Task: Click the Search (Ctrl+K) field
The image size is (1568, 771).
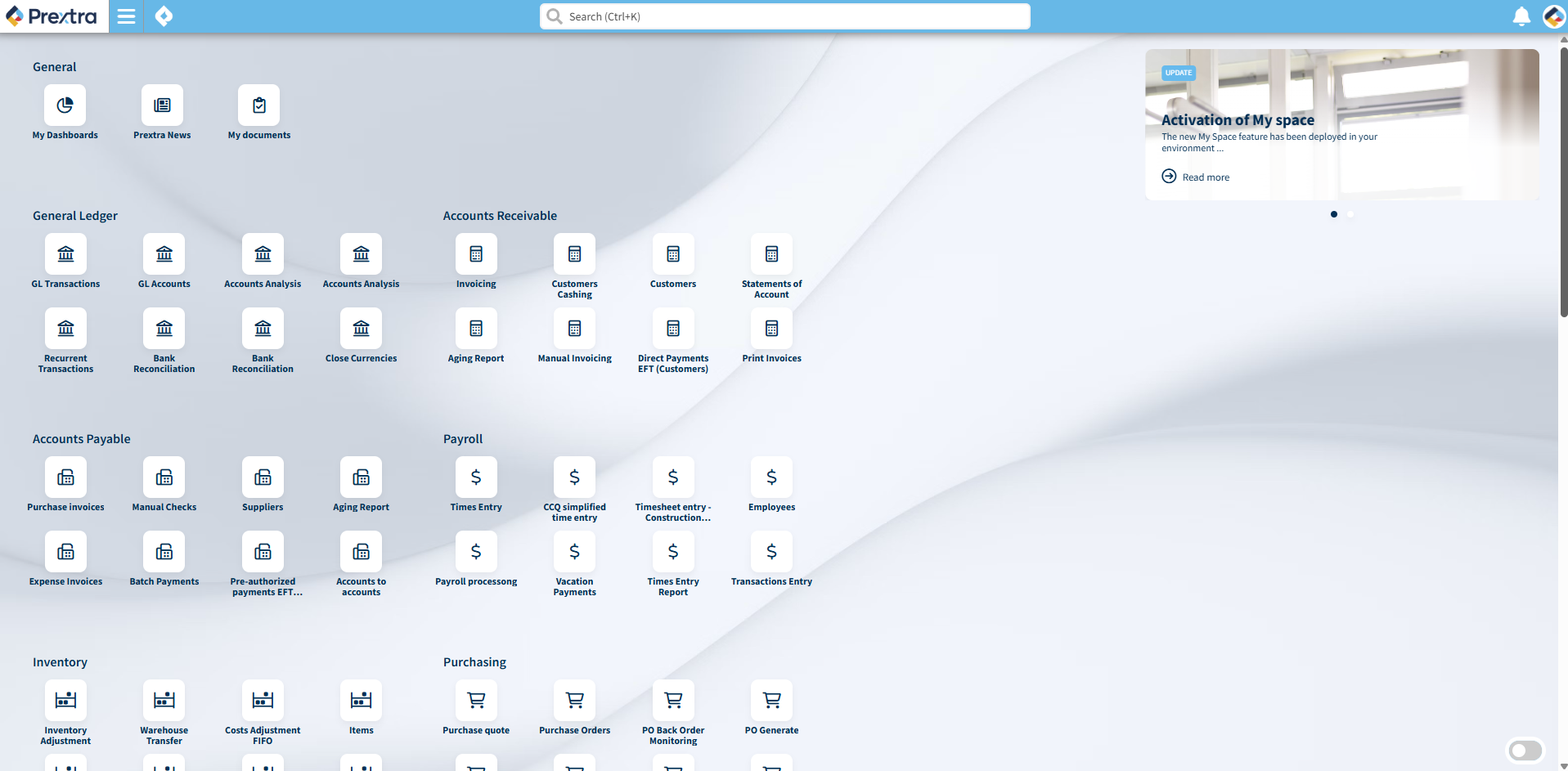Action: 785,16
